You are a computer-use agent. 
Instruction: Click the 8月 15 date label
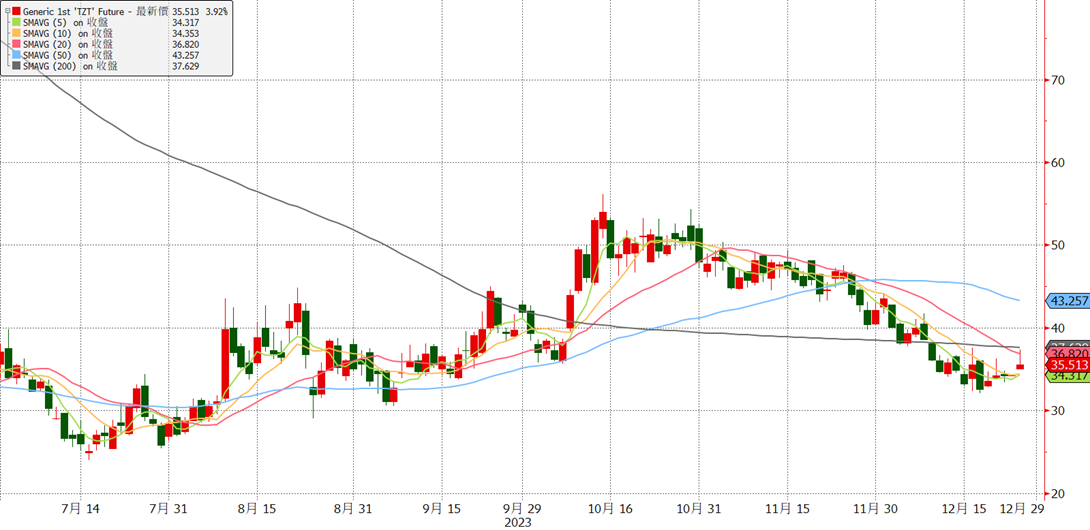click(257, 510)
